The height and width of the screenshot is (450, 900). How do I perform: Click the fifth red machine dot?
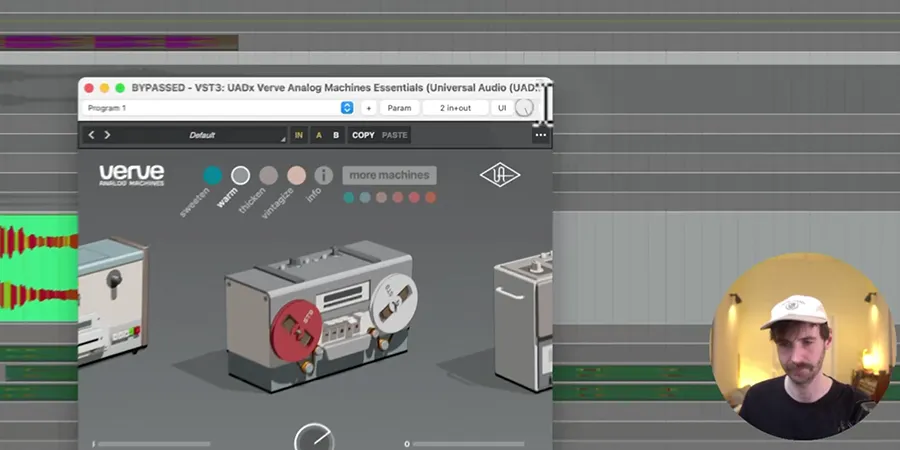(414, 197)
